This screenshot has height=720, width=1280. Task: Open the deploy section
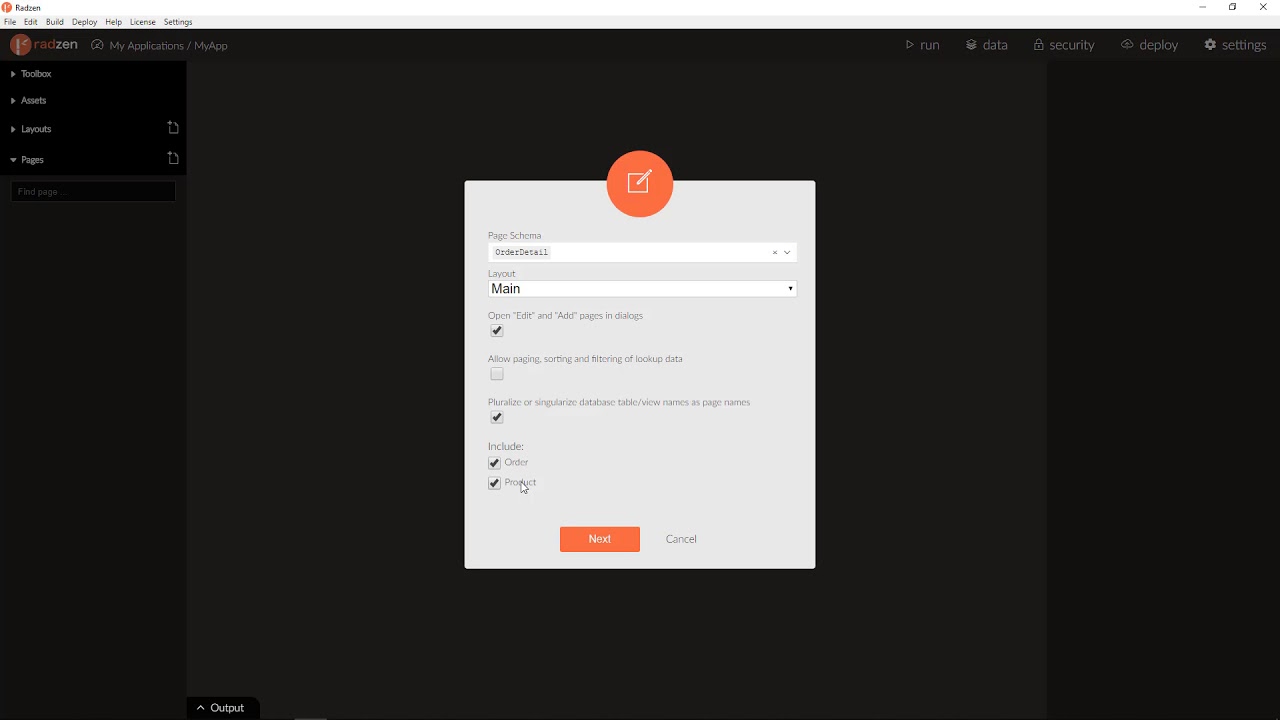pos(1150,45)
